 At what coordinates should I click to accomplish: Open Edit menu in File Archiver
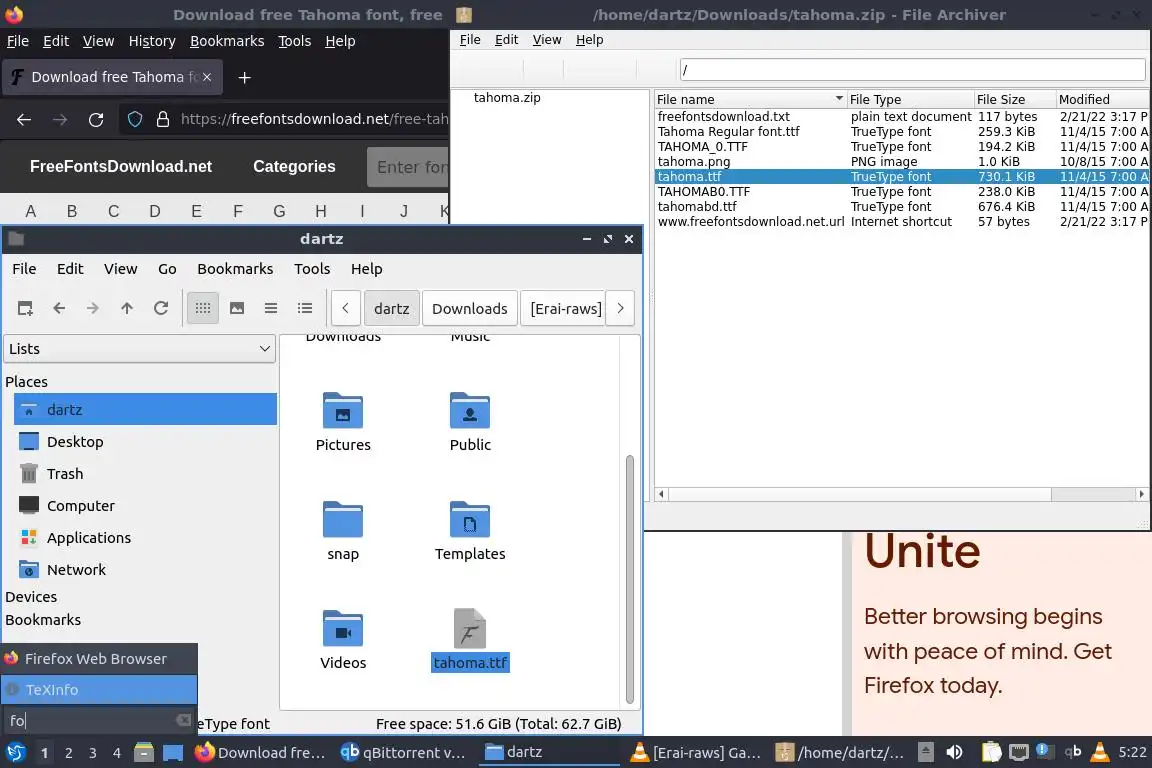tap(506, 40)
